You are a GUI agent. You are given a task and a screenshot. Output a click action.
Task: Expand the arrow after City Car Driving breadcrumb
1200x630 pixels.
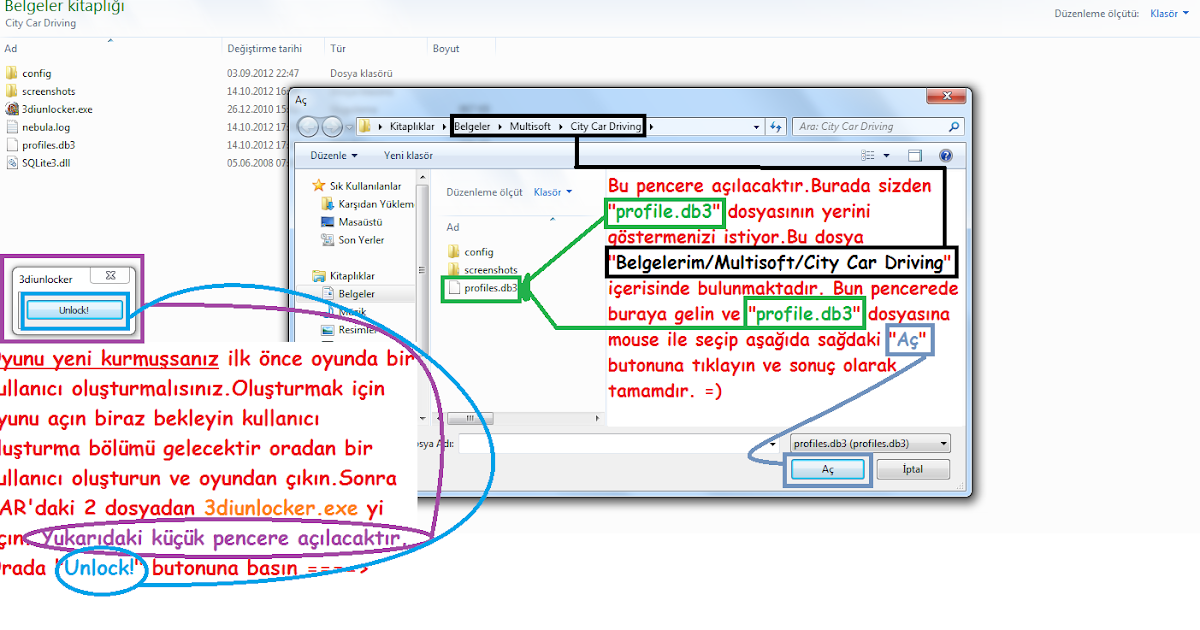[651, 127]
